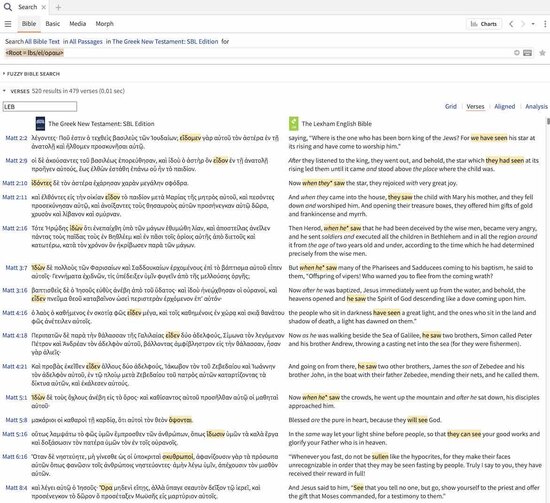
Task: Click the results vertical scrollbar
Action: 548,309
